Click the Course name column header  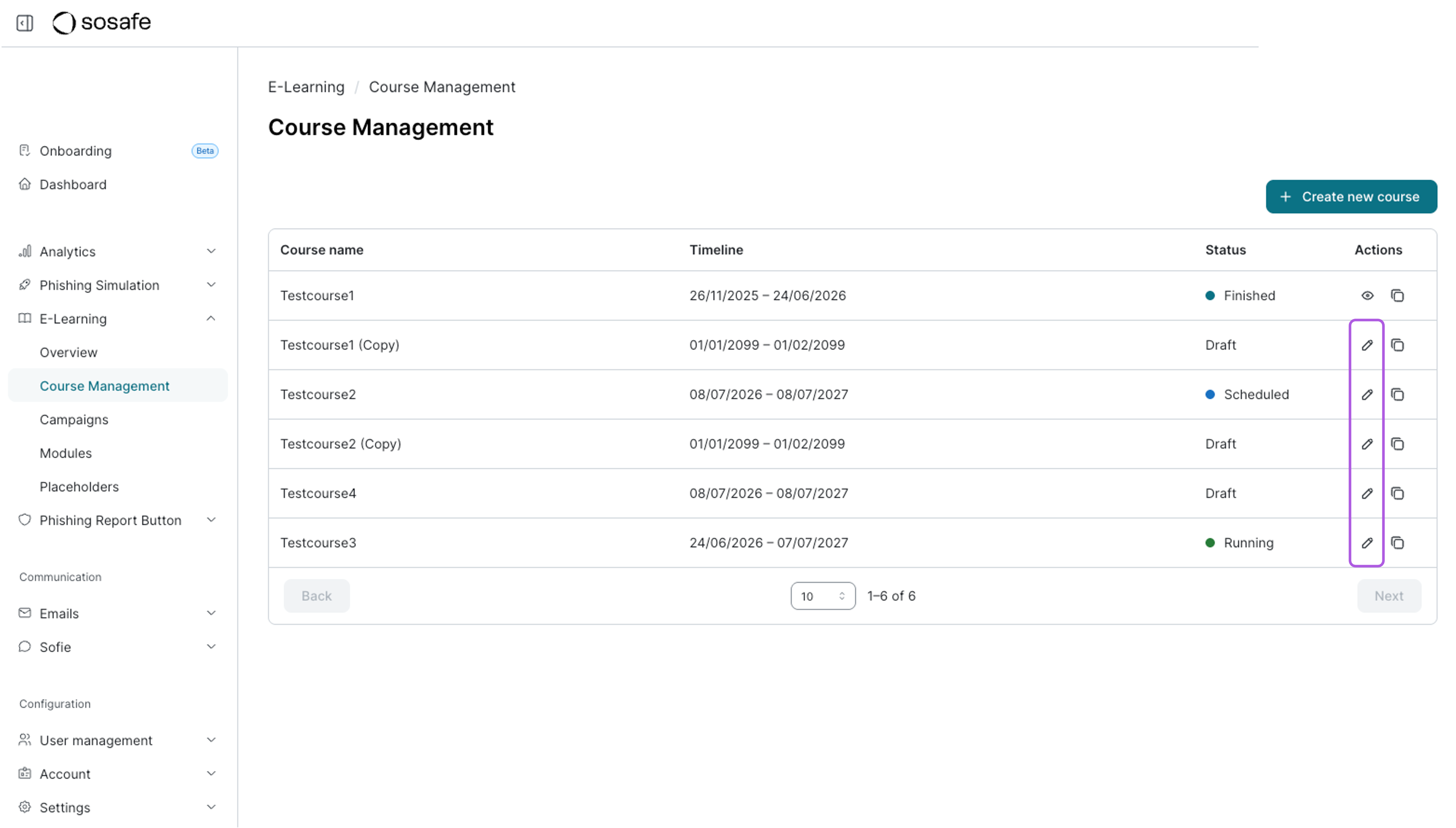(322, 250)
